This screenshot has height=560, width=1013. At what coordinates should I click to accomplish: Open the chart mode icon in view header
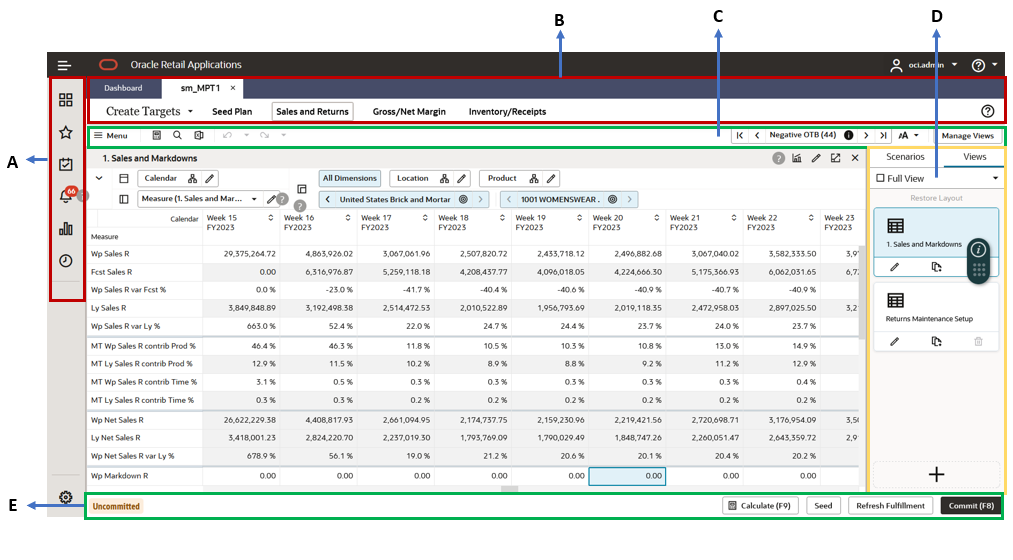point(797,158)
